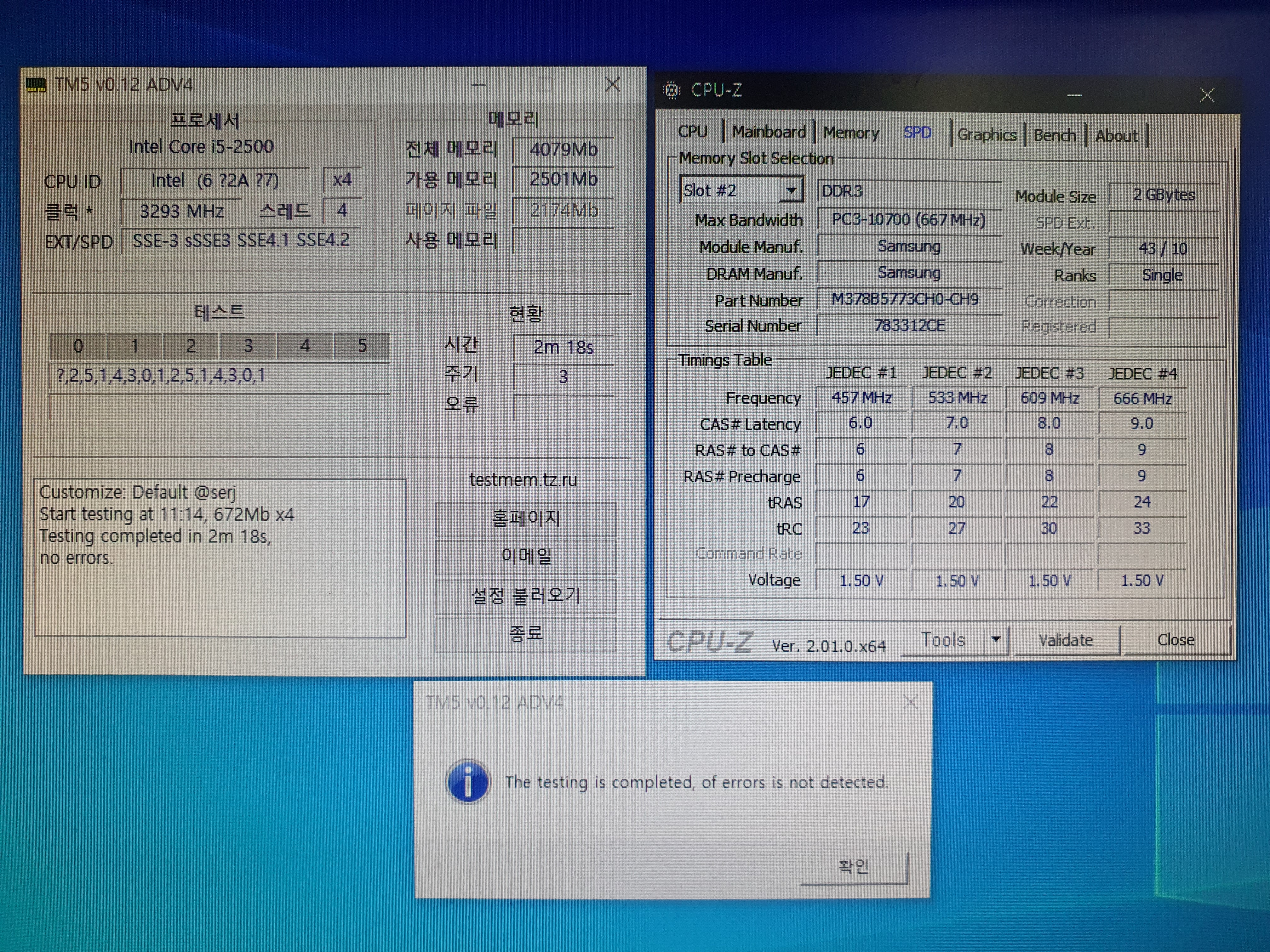Click the 2 GBytes module size field
The width and height of the screenshot is (1270, 952).
pos(1164,195)
